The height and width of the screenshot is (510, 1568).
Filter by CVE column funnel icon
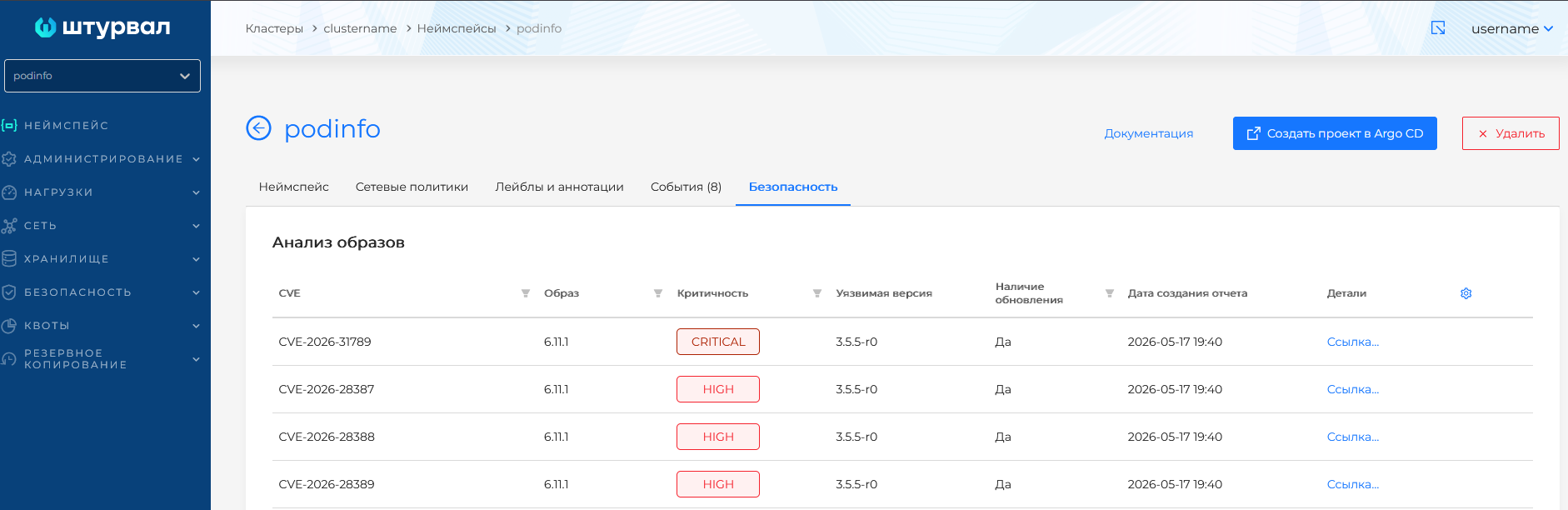[526, 293]
